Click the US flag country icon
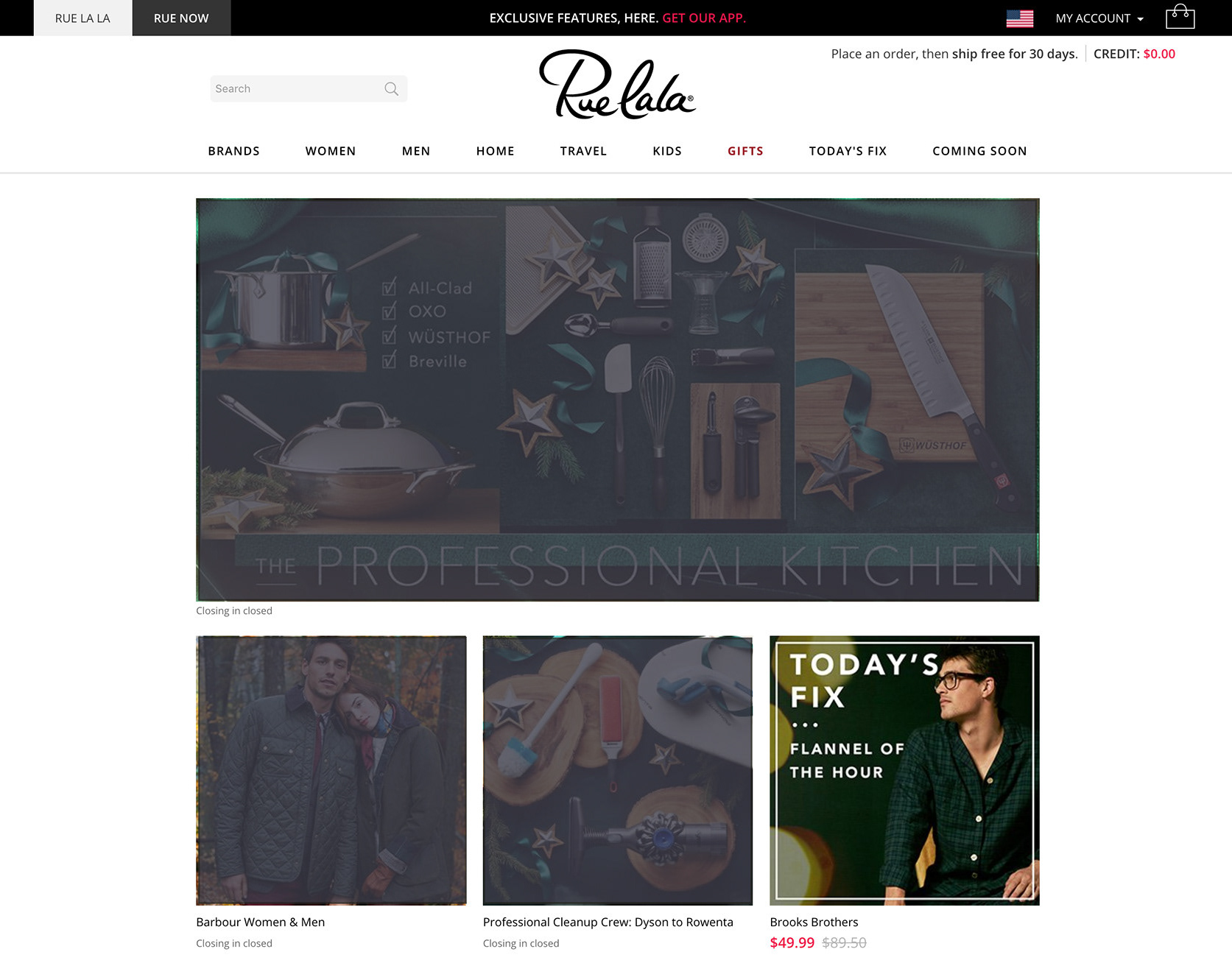The image size is (1232, 963). pyautogui.click(x=1019, y=18)
